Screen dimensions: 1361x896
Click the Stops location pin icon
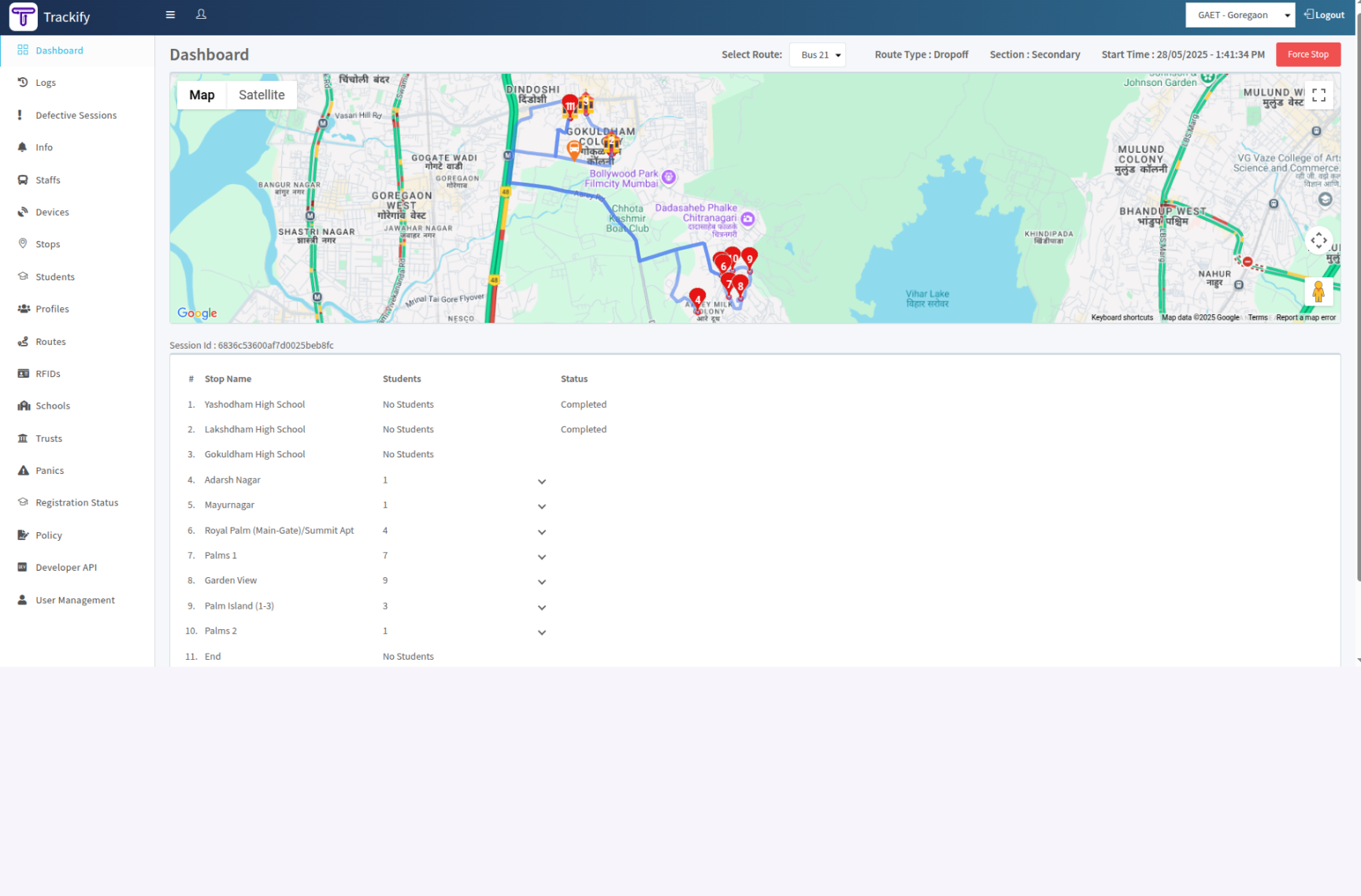point(23,244)
